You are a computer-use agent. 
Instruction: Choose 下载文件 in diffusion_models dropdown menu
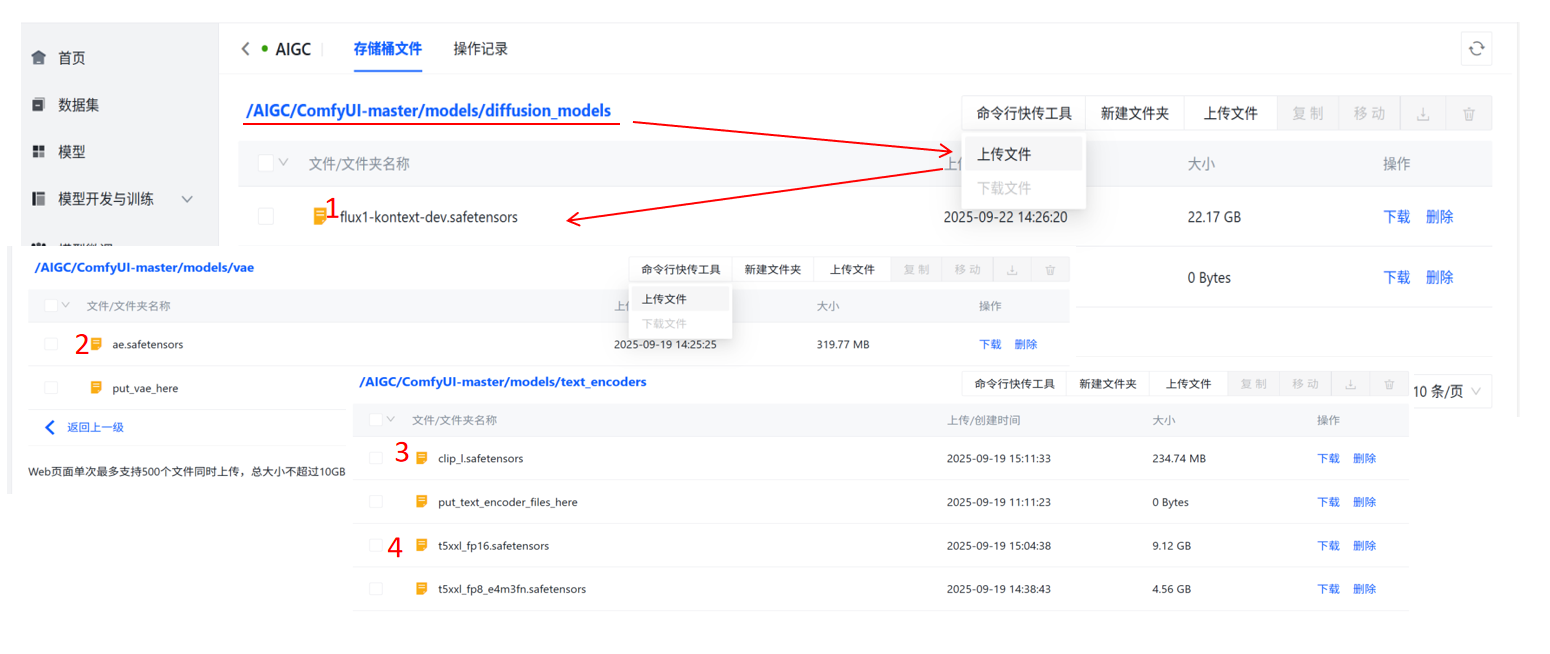click(1022, 188)
